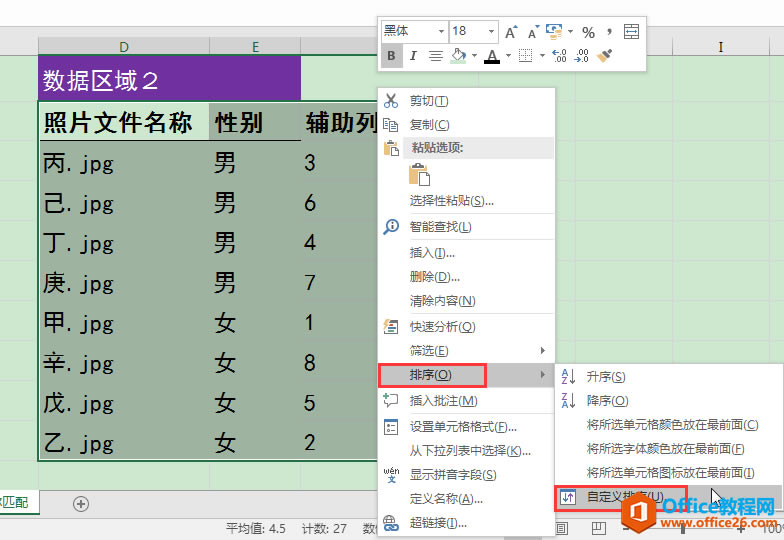Decrease decimal places
The image size is (784, 540).
coord(582,56)
